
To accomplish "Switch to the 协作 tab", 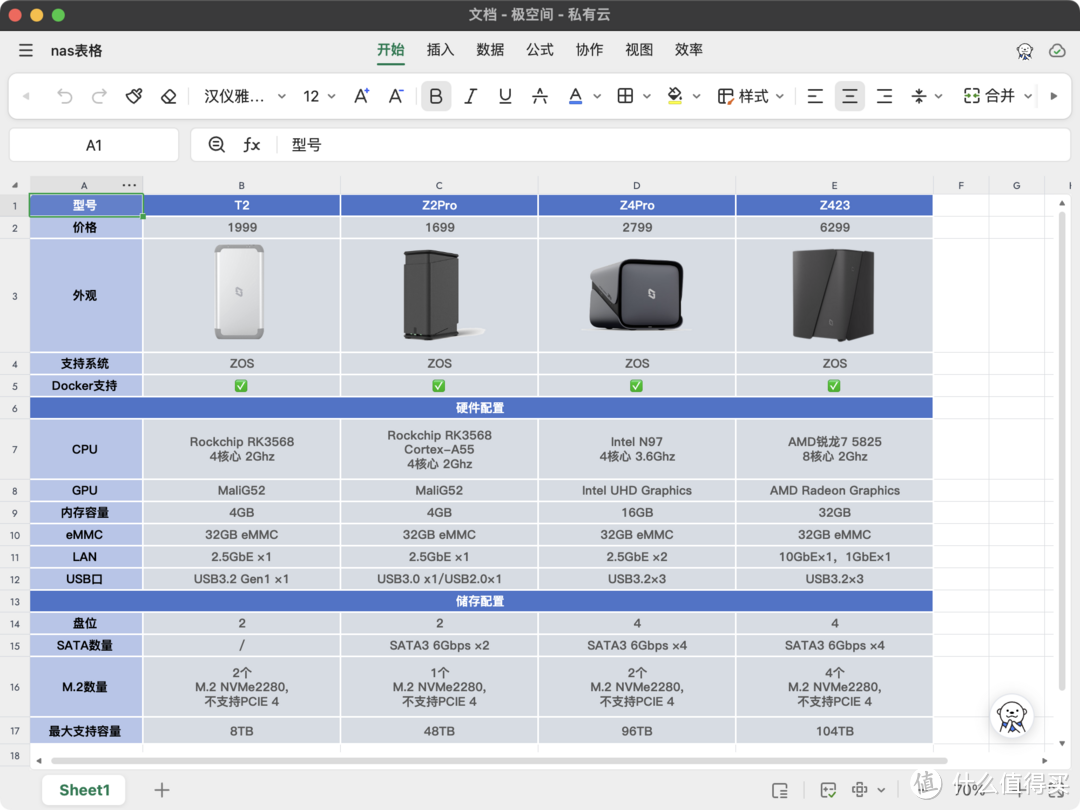I will pyautogui.click(x=589, y=50).
